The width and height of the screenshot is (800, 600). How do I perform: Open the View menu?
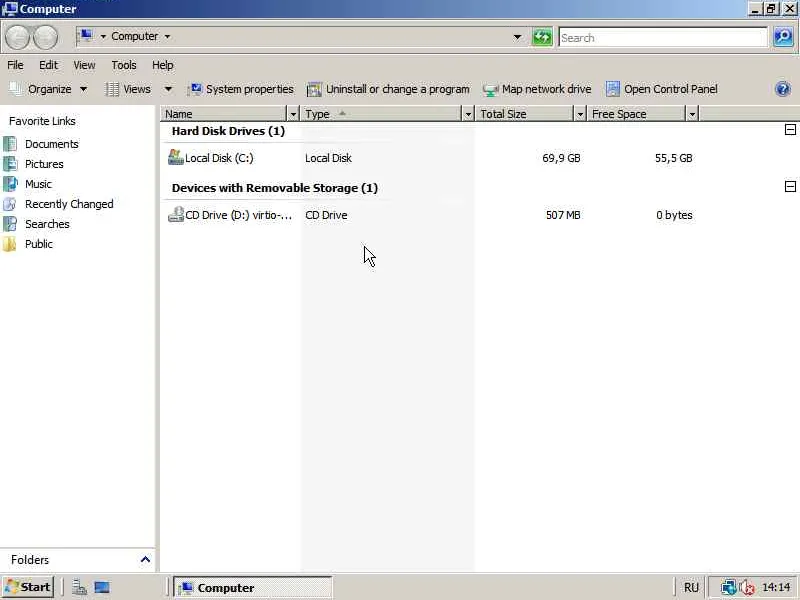coord(84,65)
